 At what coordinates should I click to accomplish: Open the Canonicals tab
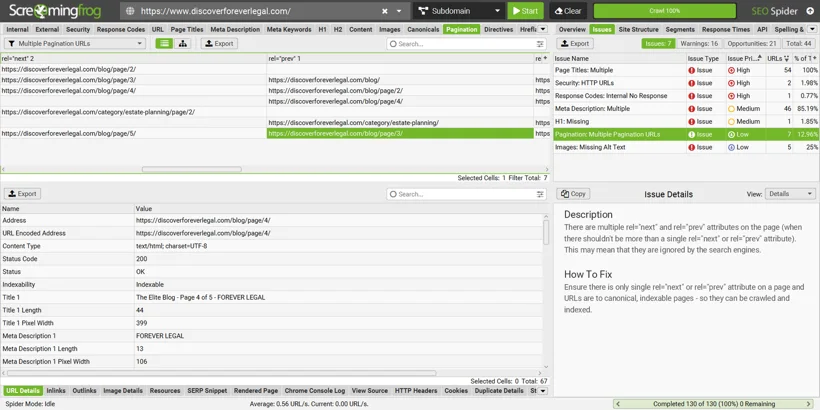coord(423,29)
